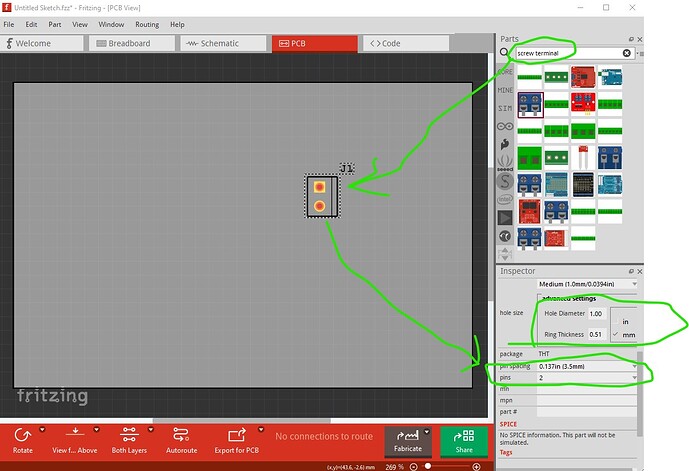Click the Rotate tool icon
Viewport: 689px width, 471px height.
pos(22,436)
